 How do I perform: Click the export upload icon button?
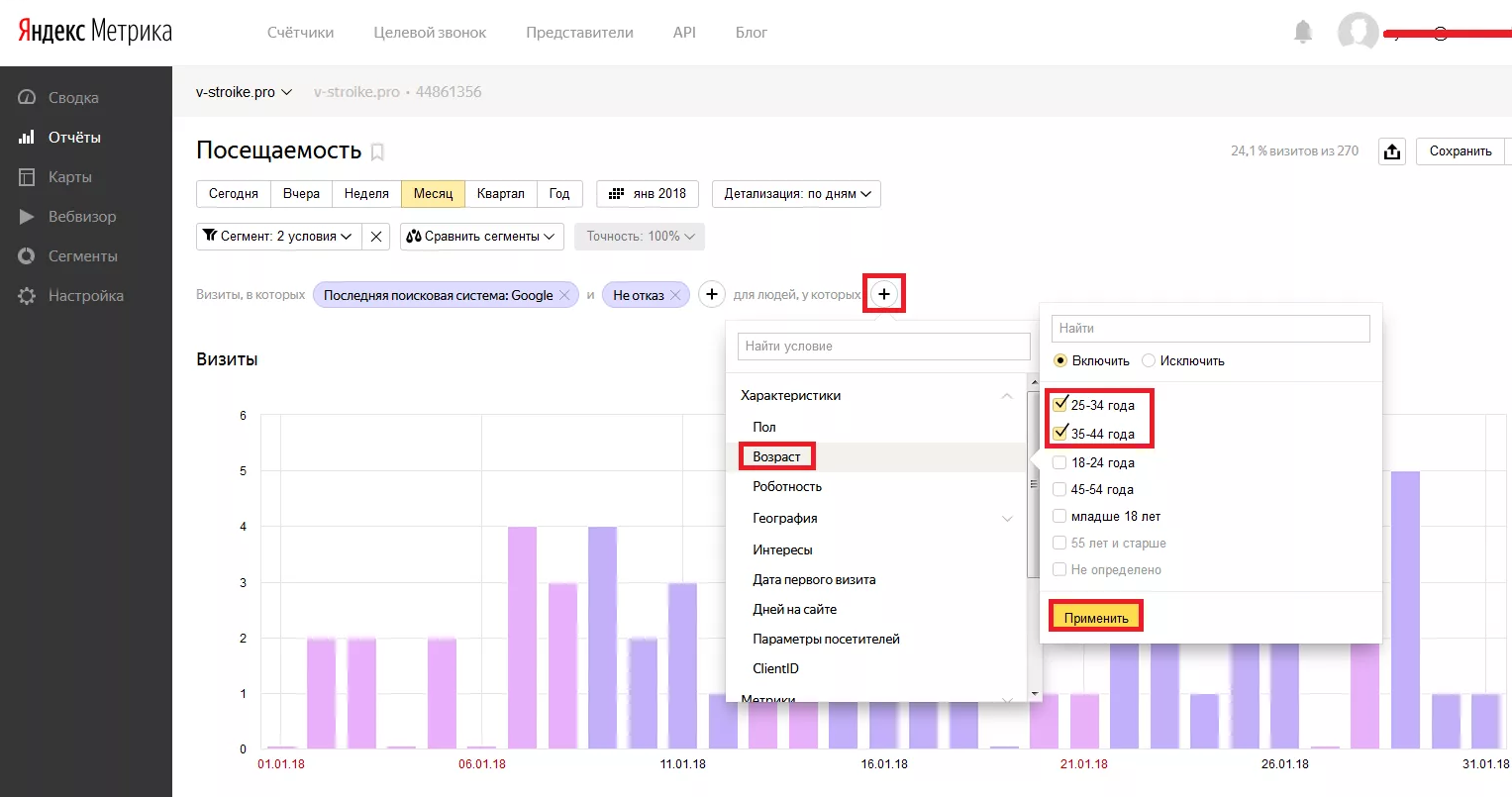tap(1392, 151)
